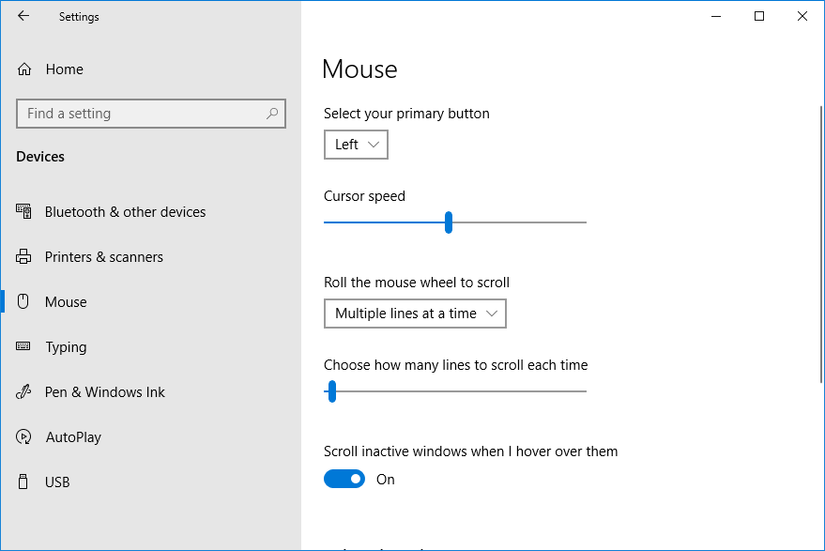This screenshot has width=825, height=551.
Task: Click the Bluetooth & other devices icon
Action: pos(24,212)
